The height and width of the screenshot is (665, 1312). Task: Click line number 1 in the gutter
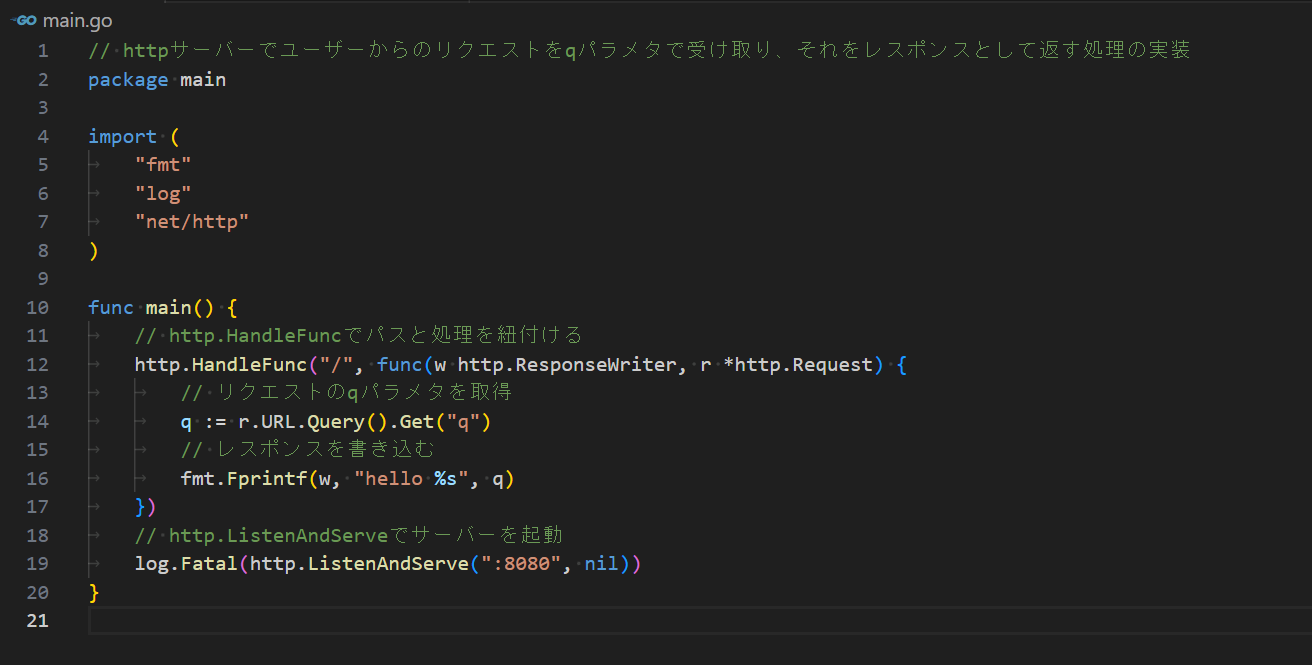[x=41, y=50]
